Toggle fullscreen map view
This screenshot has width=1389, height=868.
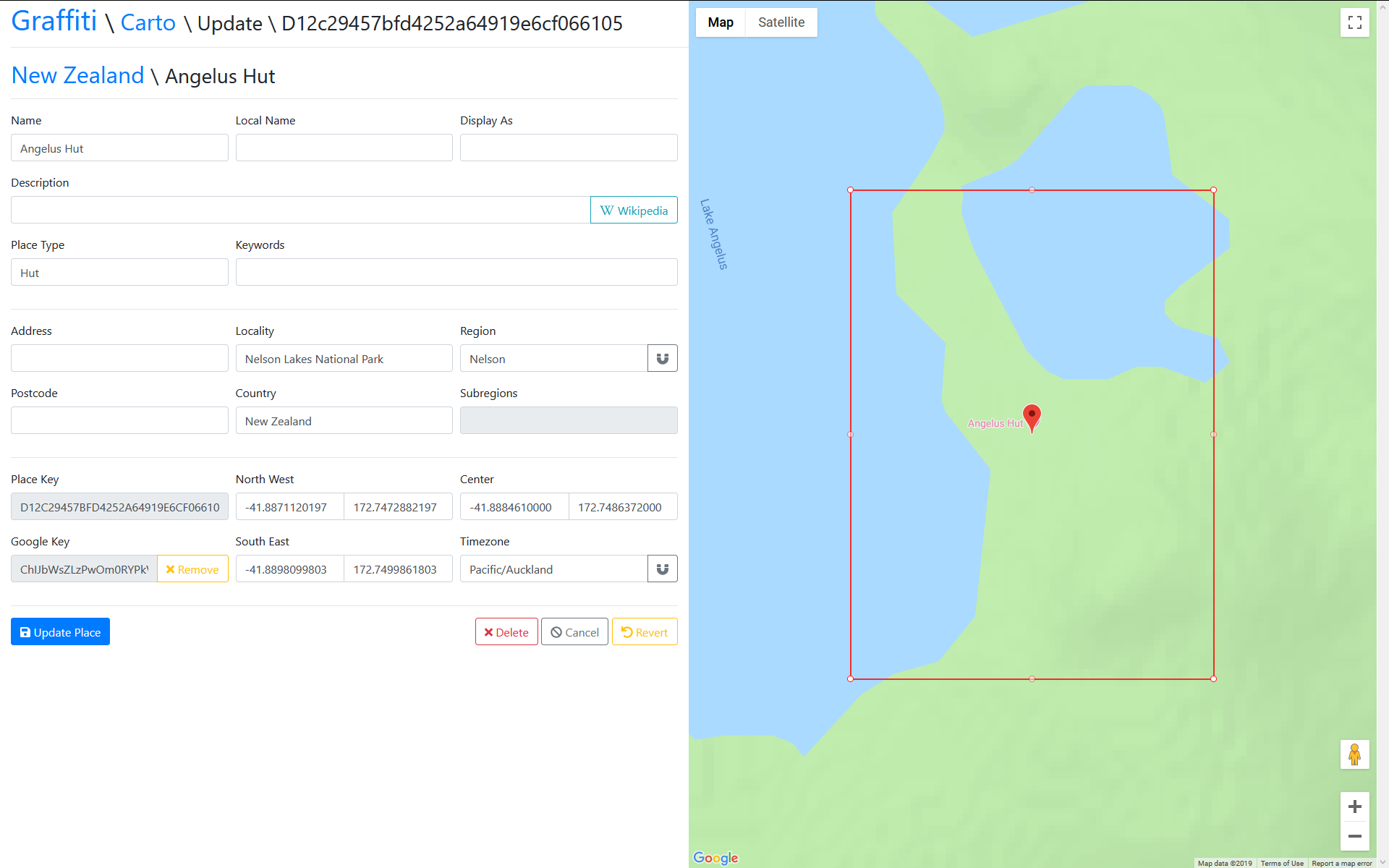(x=1354, y=22)
